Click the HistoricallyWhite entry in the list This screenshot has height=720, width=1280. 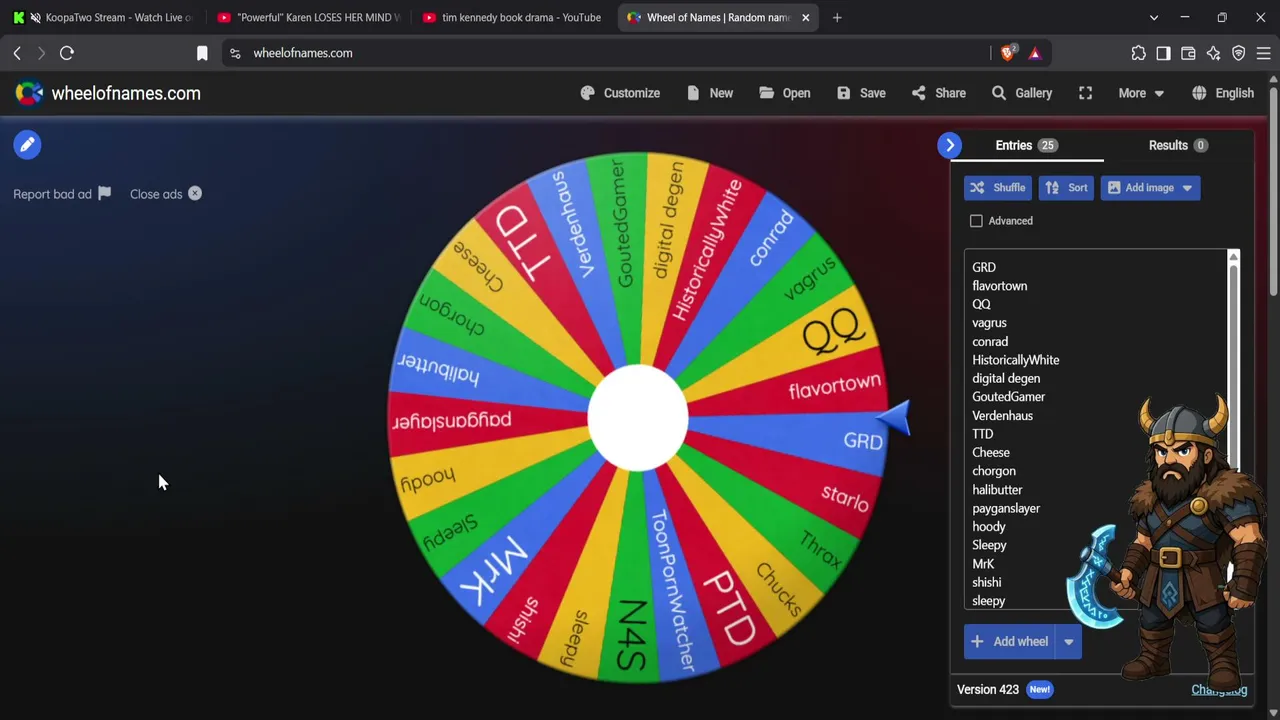tap(1016, 360)
